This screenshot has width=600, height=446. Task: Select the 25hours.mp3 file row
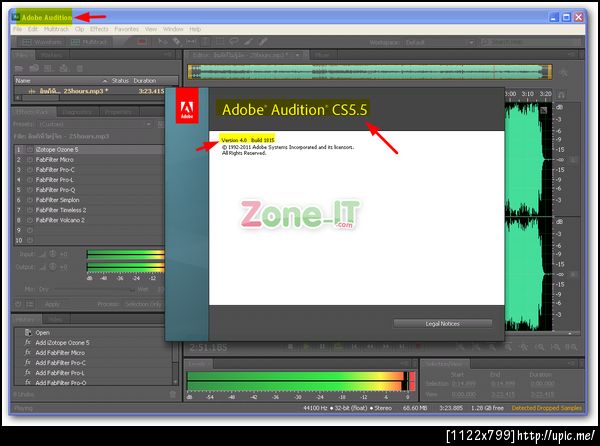(x=90, y=91)
